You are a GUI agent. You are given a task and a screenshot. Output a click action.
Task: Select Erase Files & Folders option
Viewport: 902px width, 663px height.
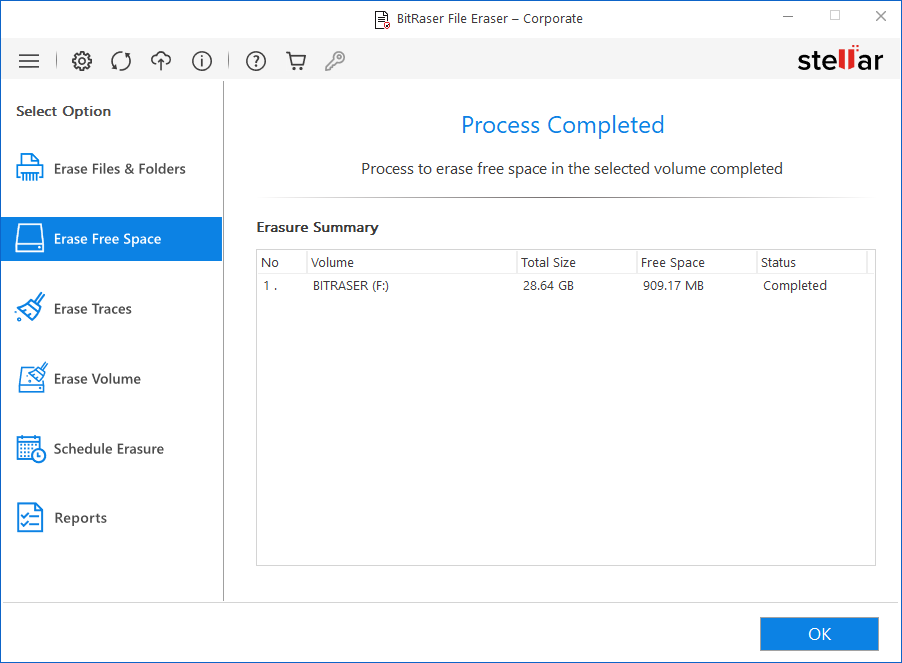(111, 168)
